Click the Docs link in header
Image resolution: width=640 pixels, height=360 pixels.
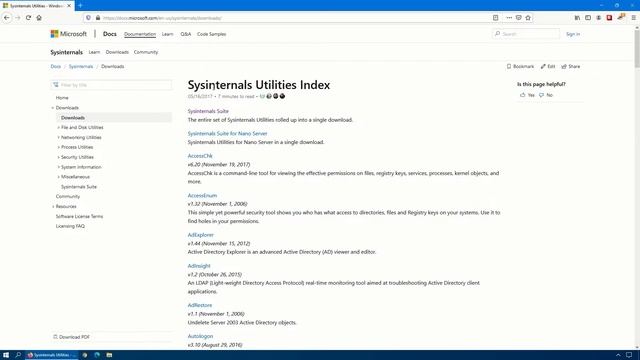point(109,34)
